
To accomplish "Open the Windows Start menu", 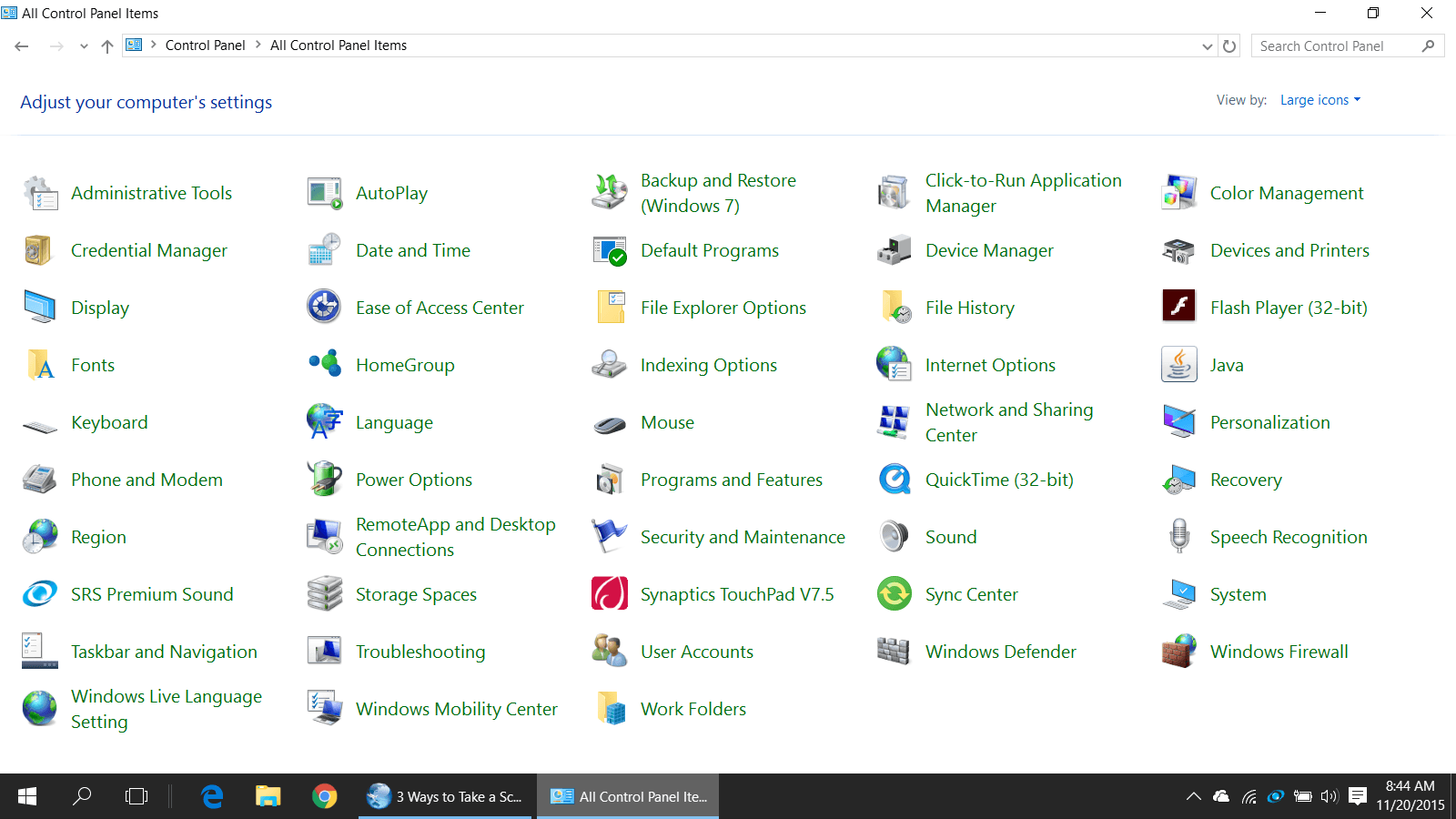I will [x=27, y=796].
